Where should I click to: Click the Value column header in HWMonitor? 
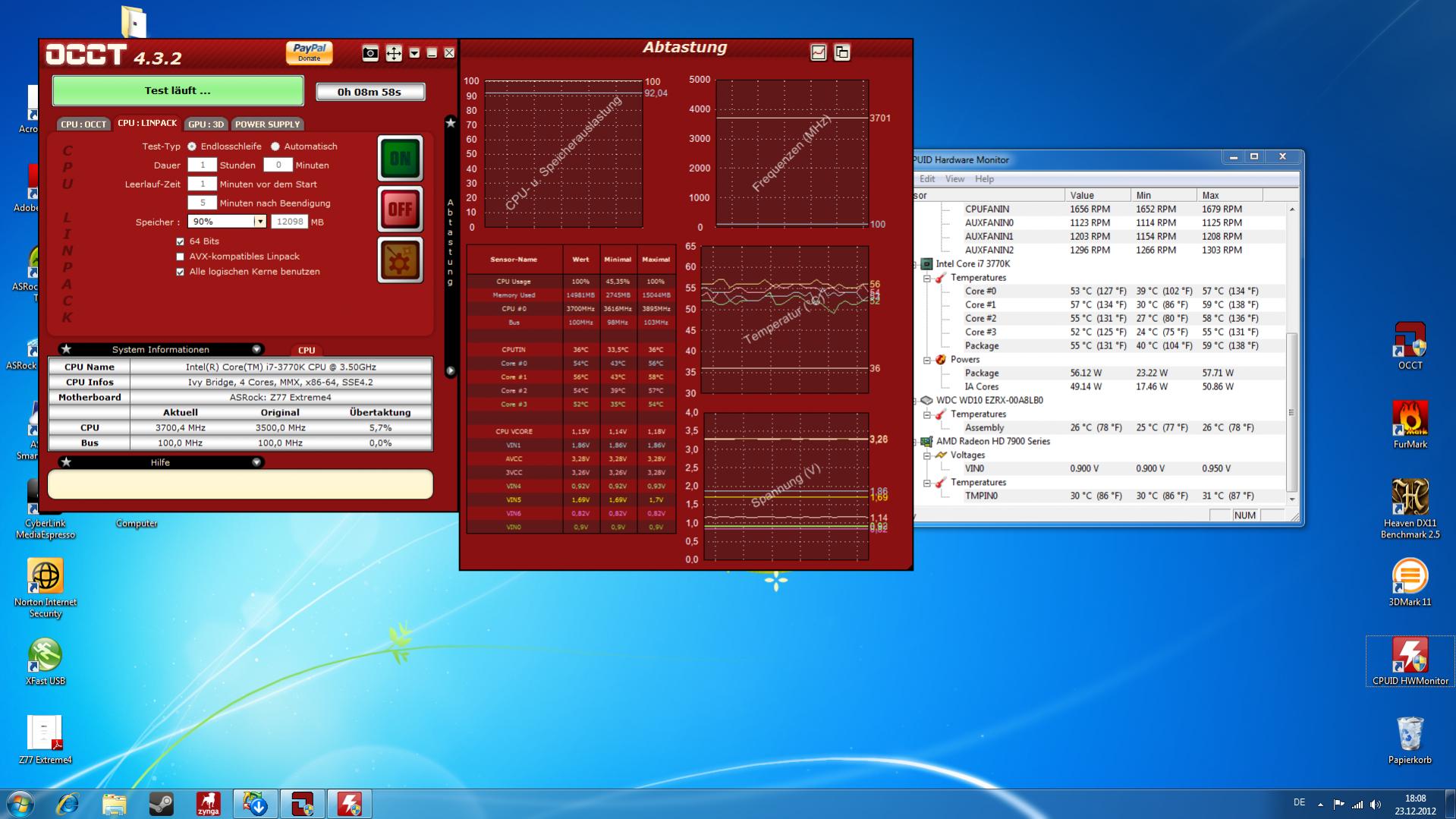click(x=1097, y=195)
